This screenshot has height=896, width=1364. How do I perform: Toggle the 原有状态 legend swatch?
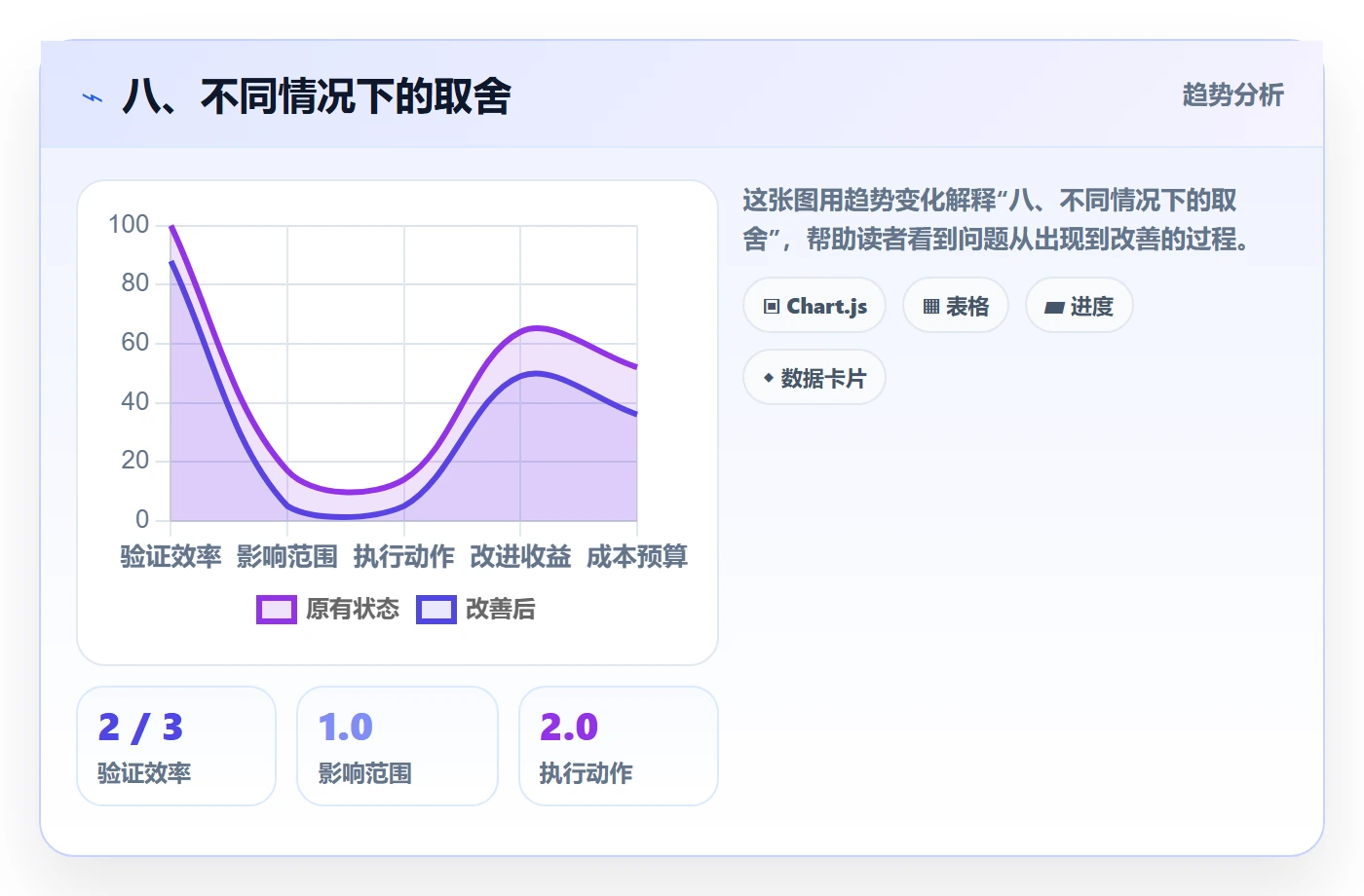277,610
